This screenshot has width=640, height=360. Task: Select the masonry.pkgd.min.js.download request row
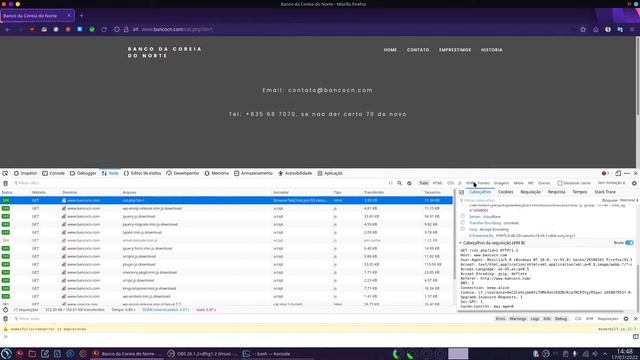227,272
